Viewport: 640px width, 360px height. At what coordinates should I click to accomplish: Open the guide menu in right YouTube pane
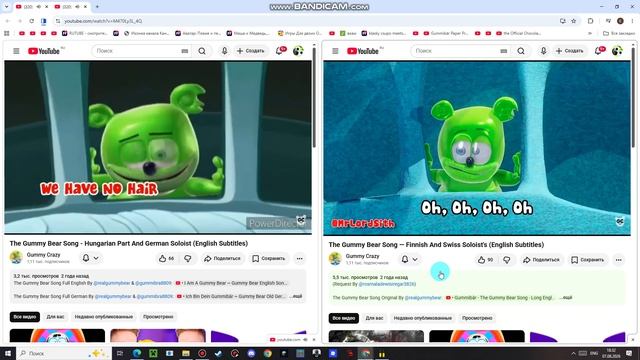[335, 51]
